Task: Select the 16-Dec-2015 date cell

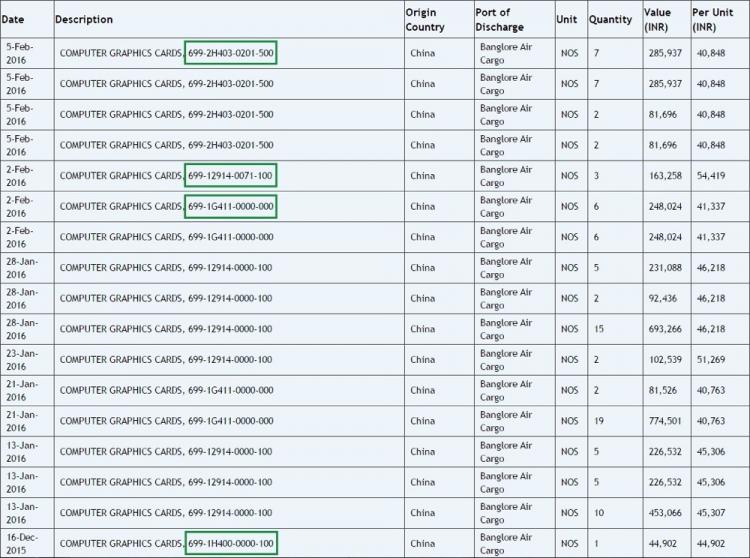Action: (22, 544)
